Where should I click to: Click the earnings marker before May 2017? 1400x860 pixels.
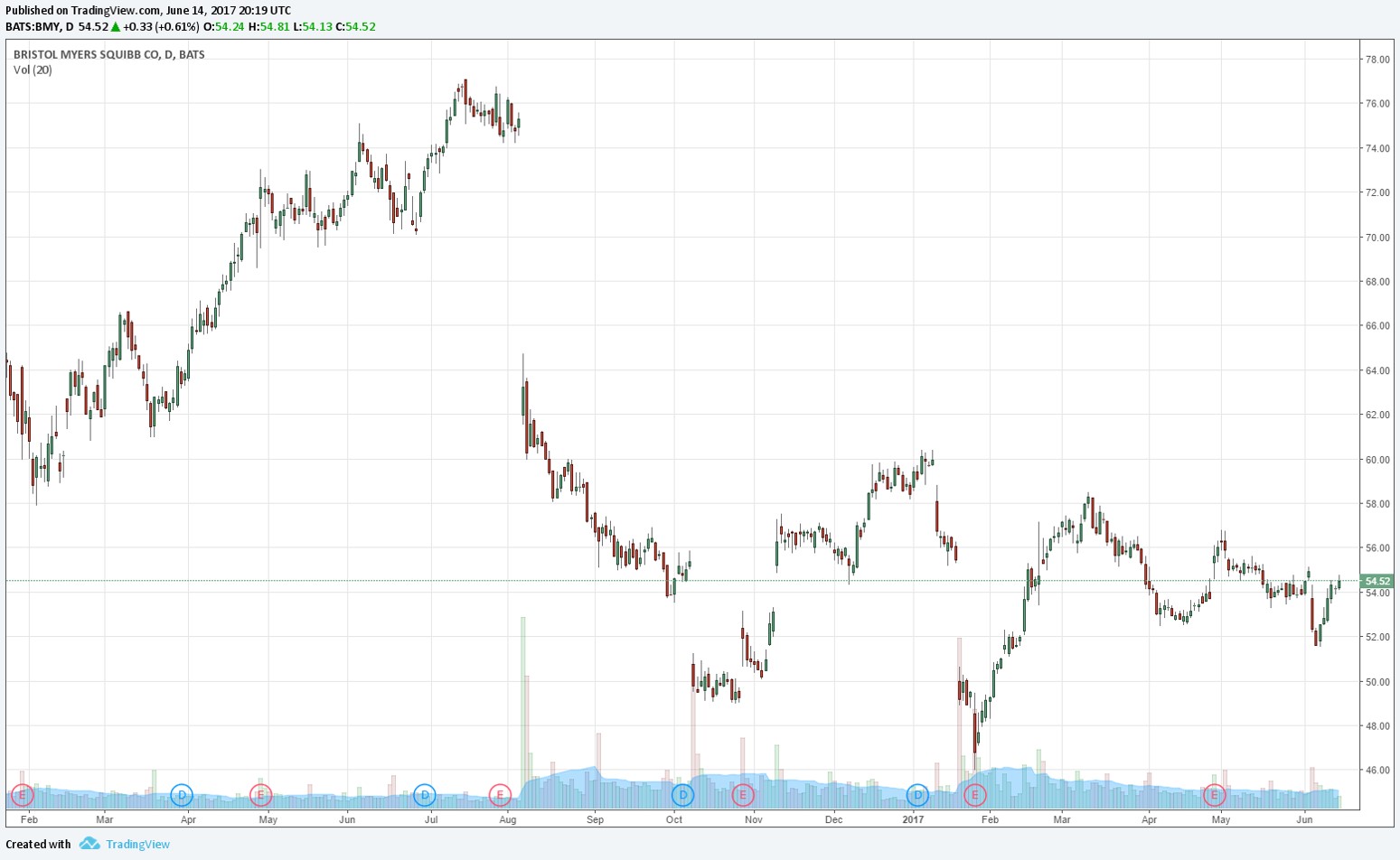pos(1214,795)
